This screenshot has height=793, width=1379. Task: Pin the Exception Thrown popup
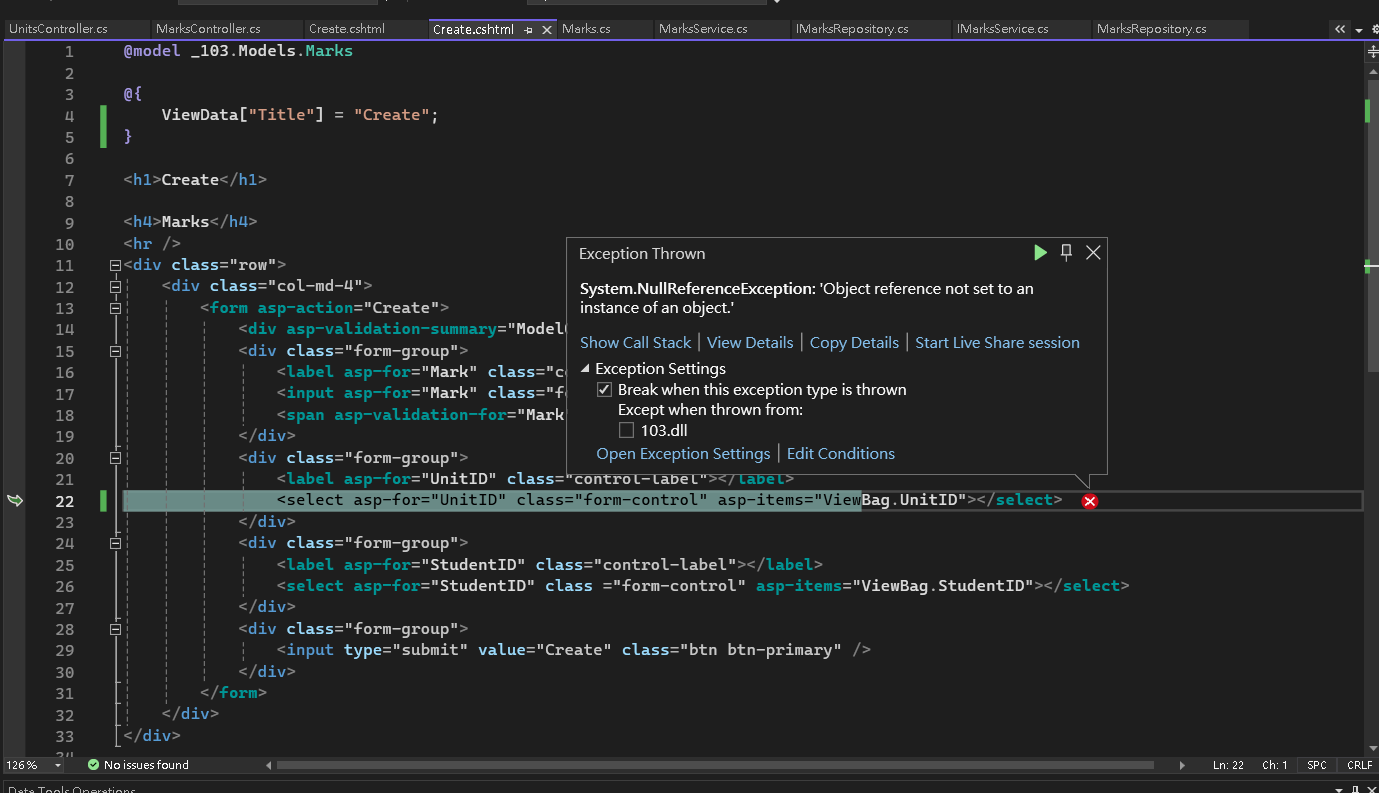[1066, 253]
